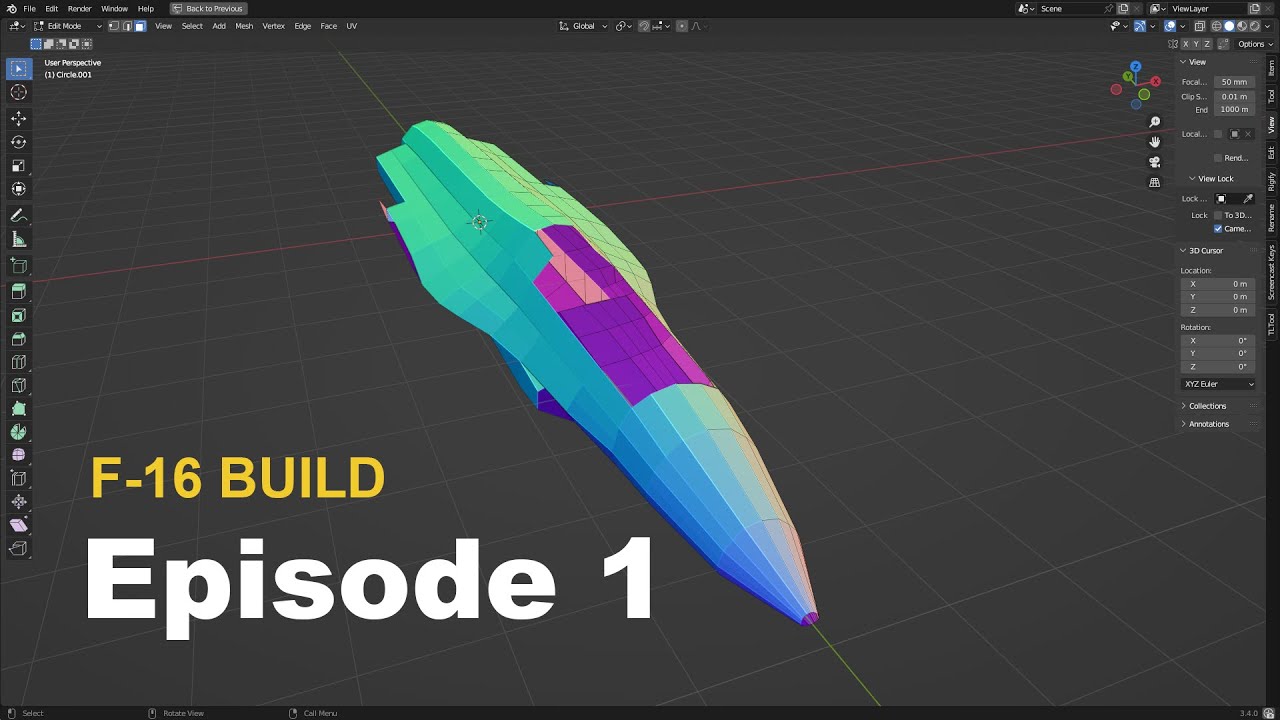Screen dimensions: 1280x720
Task: Click the cursor Location X field
Action: pos(1218,284)
